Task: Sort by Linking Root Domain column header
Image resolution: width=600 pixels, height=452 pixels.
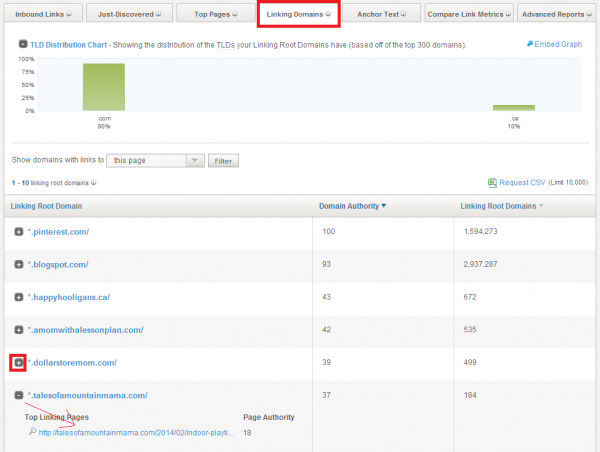Action: click(46, 206)
